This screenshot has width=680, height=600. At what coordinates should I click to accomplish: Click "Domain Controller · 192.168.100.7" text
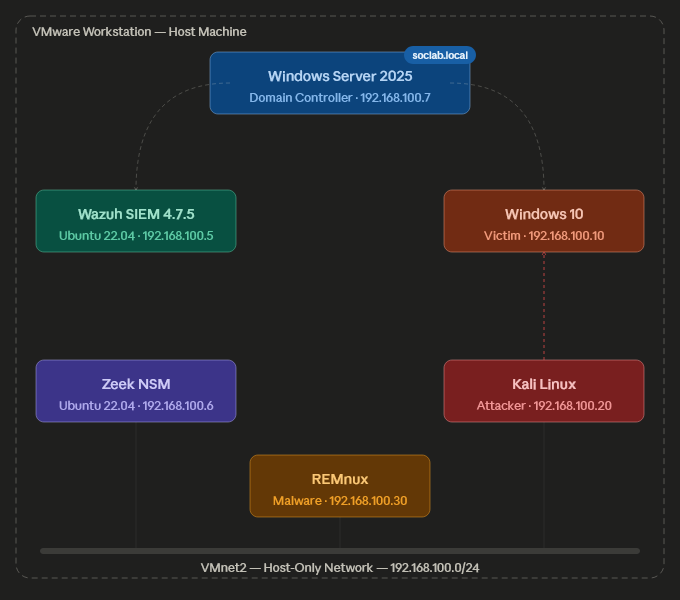coord(340,98)
